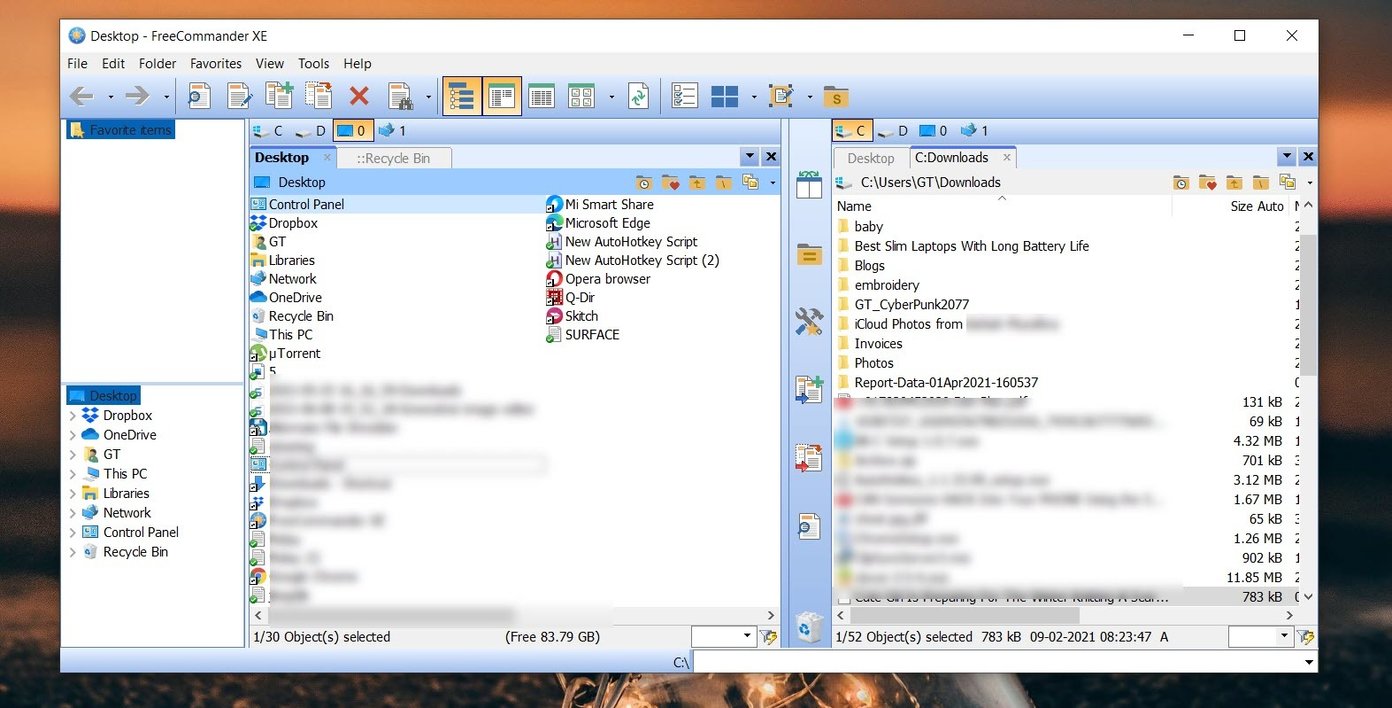Switch to the ::Recycle Bin tab

(x=394, y=158)
